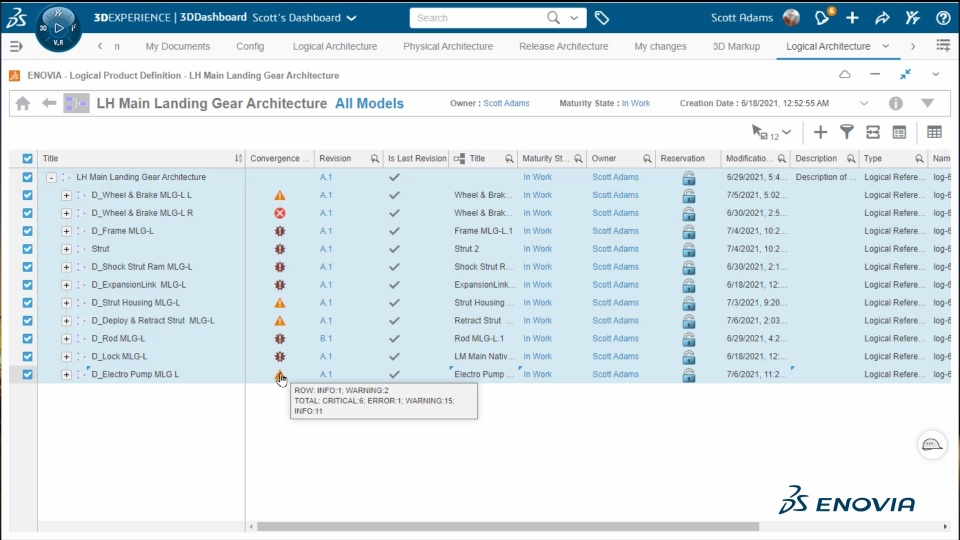Click the owner link Scott Adams in header
The height and width of the screenshot is (540, 960).
tap(506, 103)
